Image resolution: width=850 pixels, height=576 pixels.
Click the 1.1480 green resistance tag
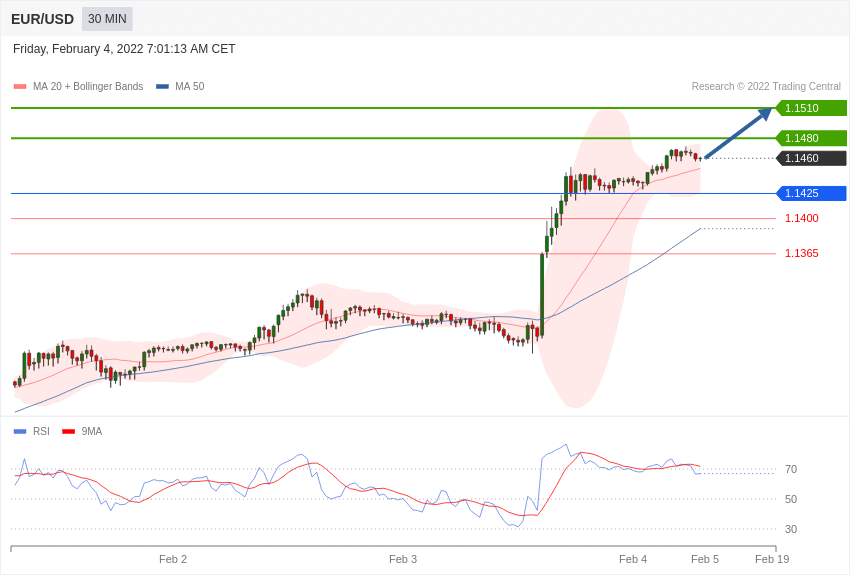tap(811, 138)
